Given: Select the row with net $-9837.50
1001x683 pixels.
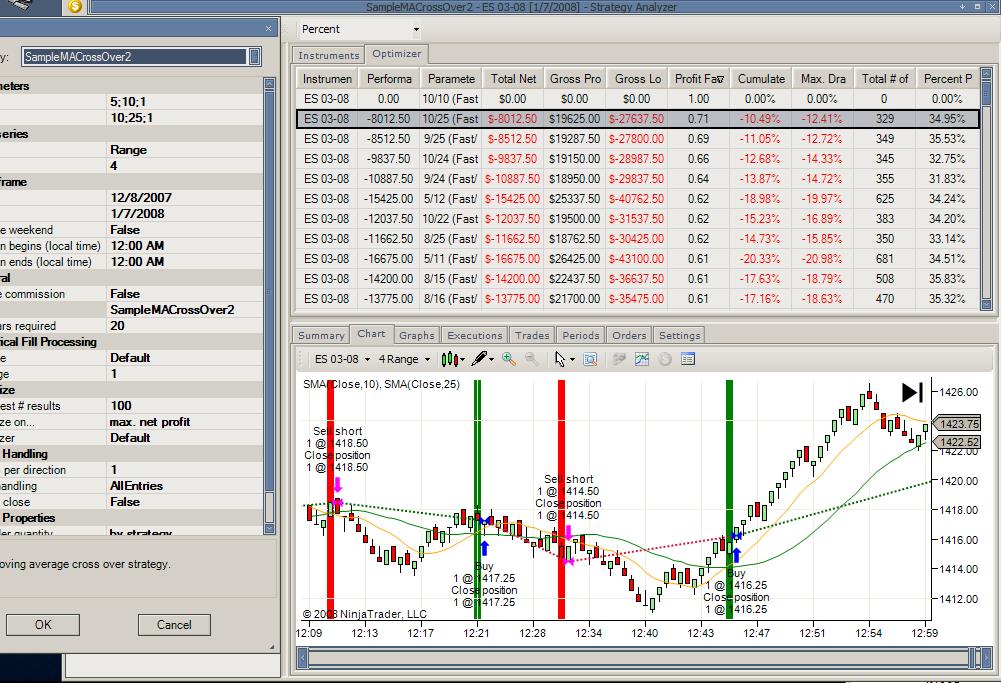Looking at the screenshot, I should pyautogui.click(x=638, y=158).
